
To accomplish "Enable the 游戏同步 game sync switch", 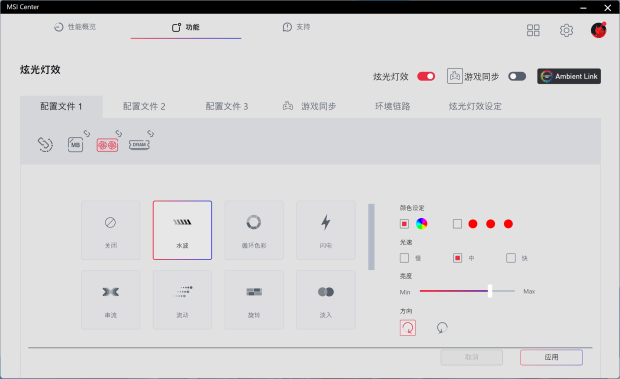I will (517, 76).
